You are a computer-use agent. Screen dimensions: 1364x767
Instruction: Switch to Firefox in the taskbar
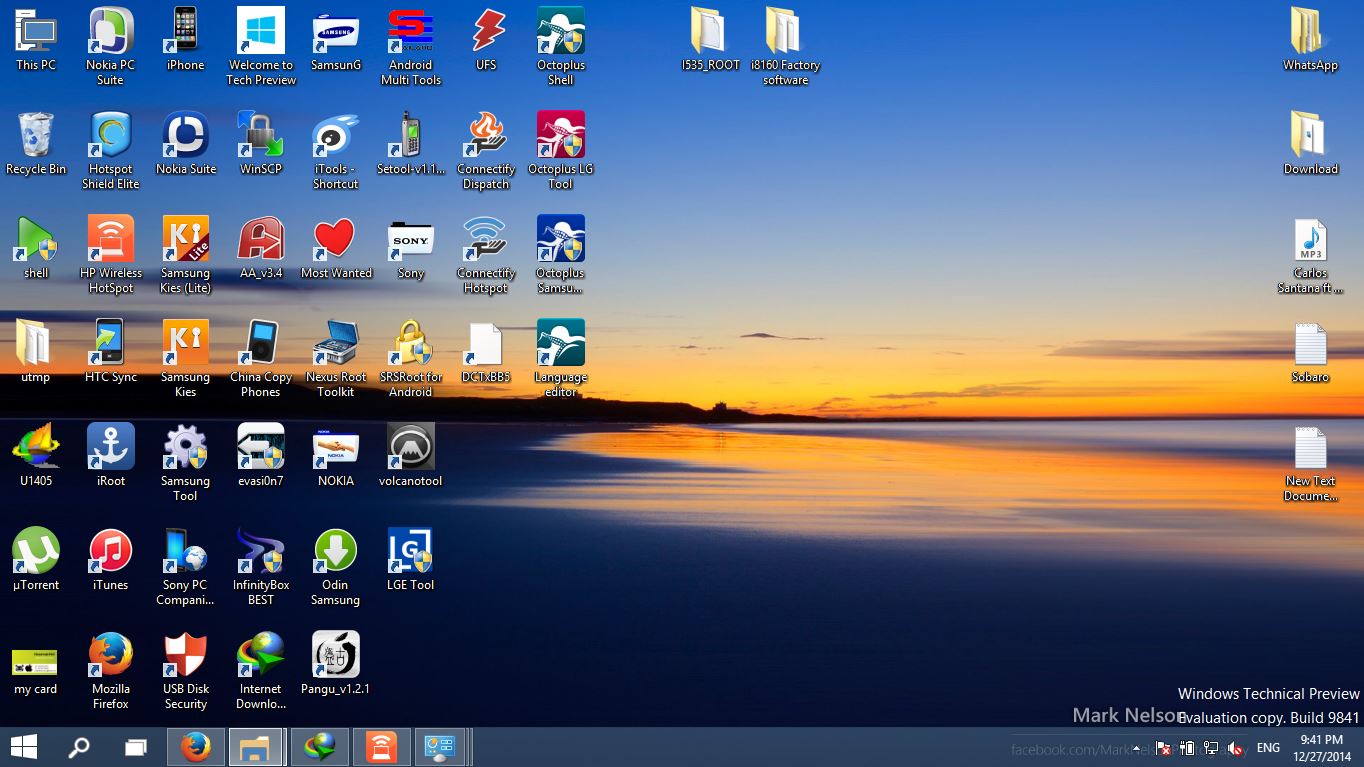point(196,747)
